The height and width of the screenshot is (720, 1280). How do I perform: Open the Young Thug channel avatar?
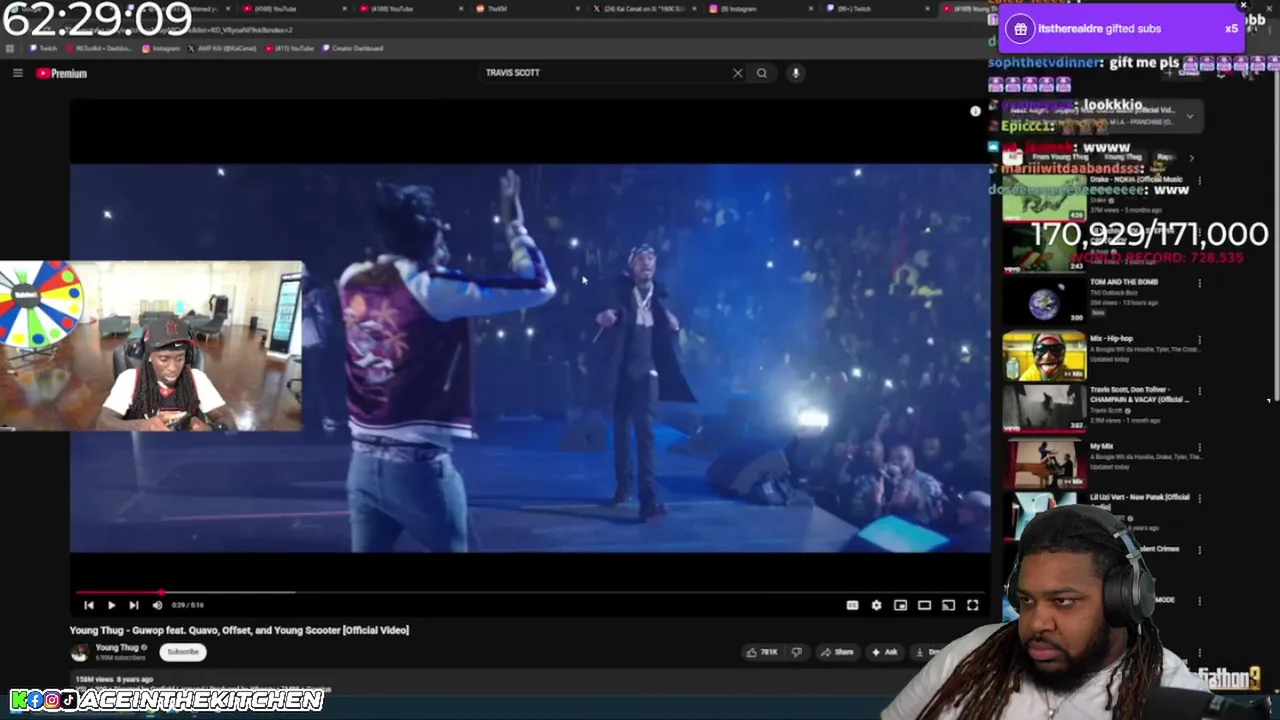click(80, 652)
